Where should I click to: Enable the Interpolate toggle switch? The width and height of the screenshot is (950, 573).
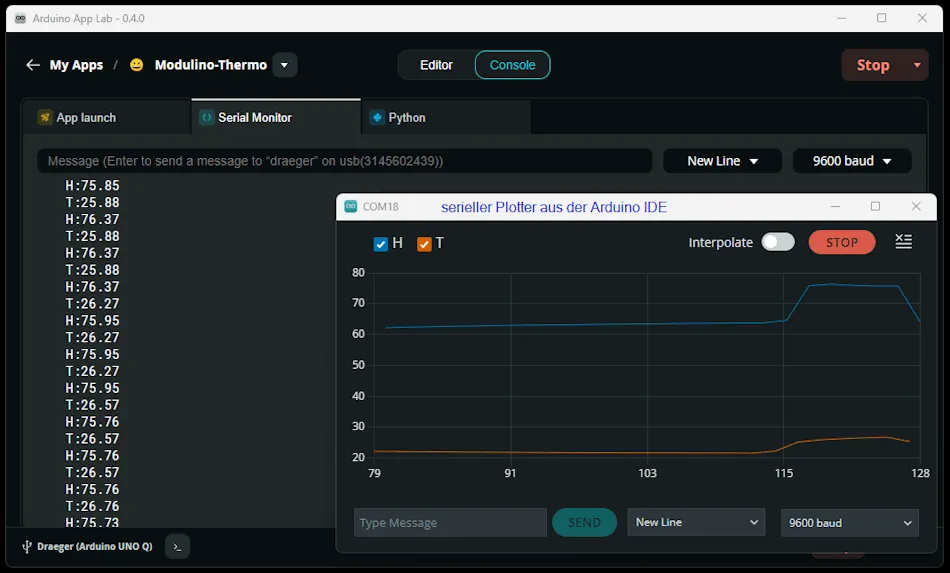pyautogui.click(x=777, y=242)
